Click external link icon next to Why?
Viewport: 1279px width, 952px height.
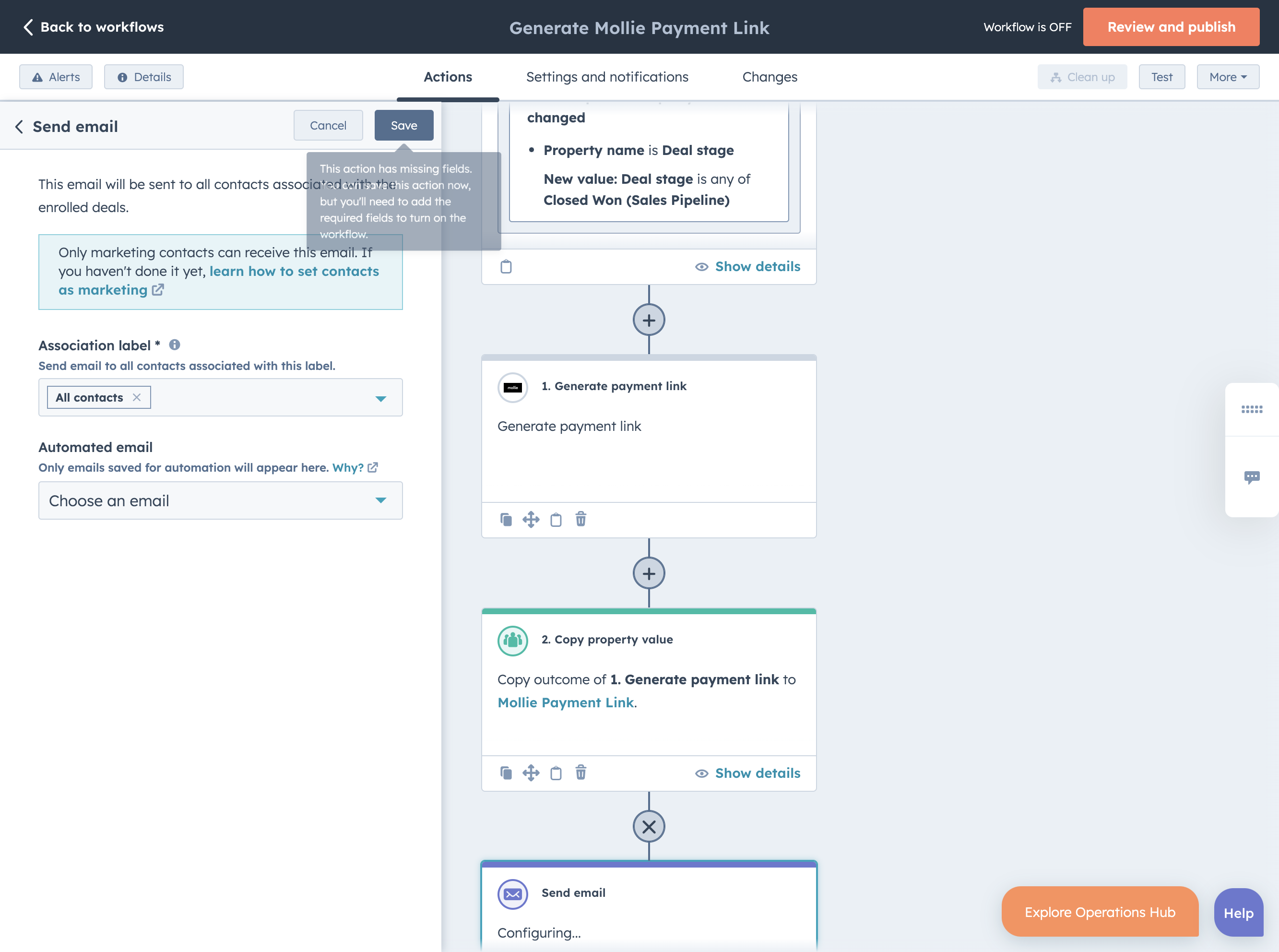373,467
